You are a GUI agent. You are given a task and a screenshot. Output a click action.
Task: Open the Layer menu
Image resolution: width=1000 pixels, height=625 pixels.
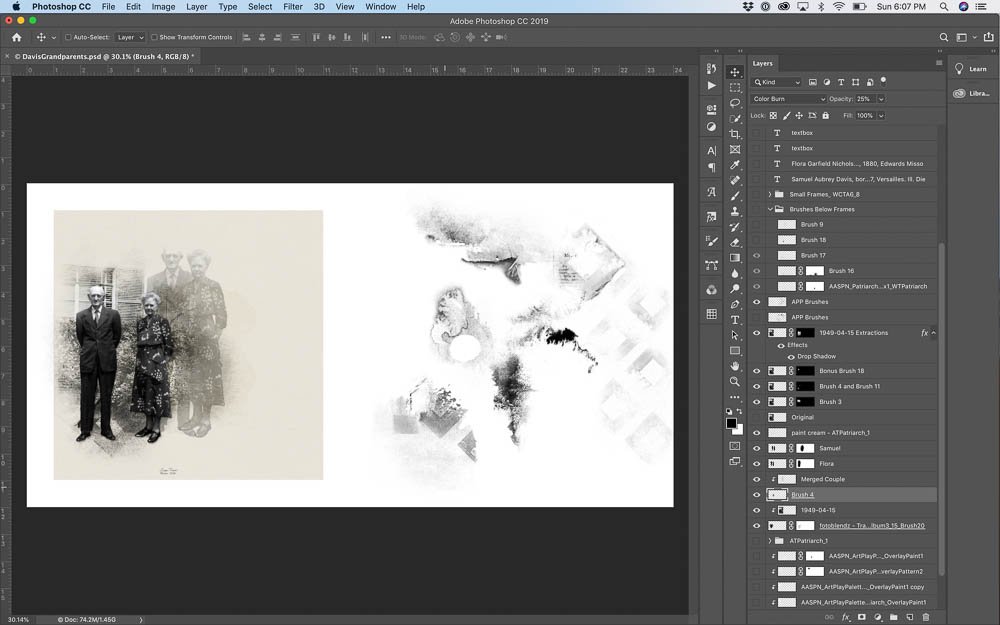196,6
